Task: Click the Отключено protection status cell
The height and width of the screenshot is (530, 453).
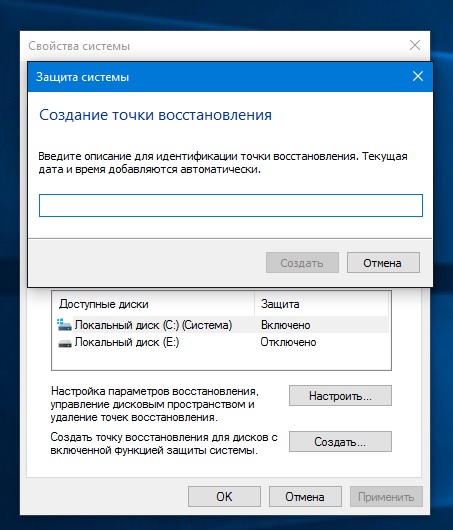Action: click(x=288, y=342)
